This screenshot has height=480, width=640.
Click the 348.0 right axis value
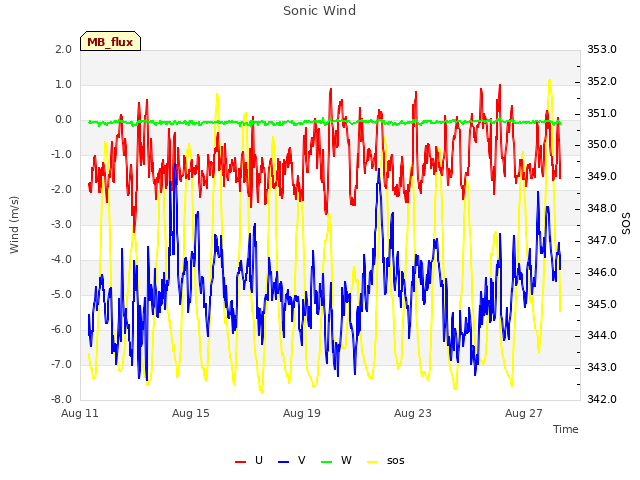602,209
